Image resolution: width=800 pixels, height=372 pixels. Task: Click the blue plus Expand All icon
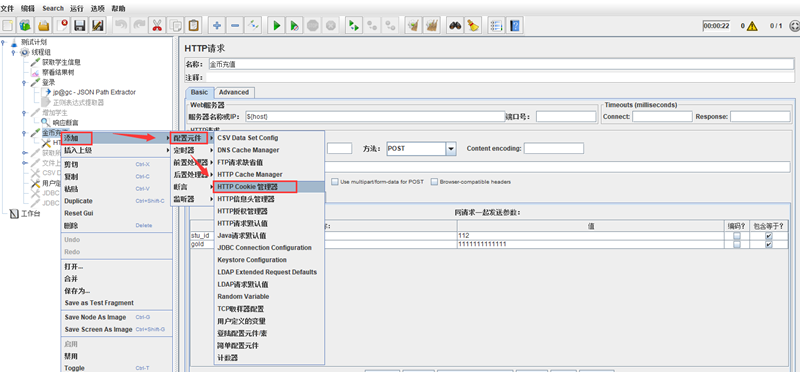tap(217, 25)
